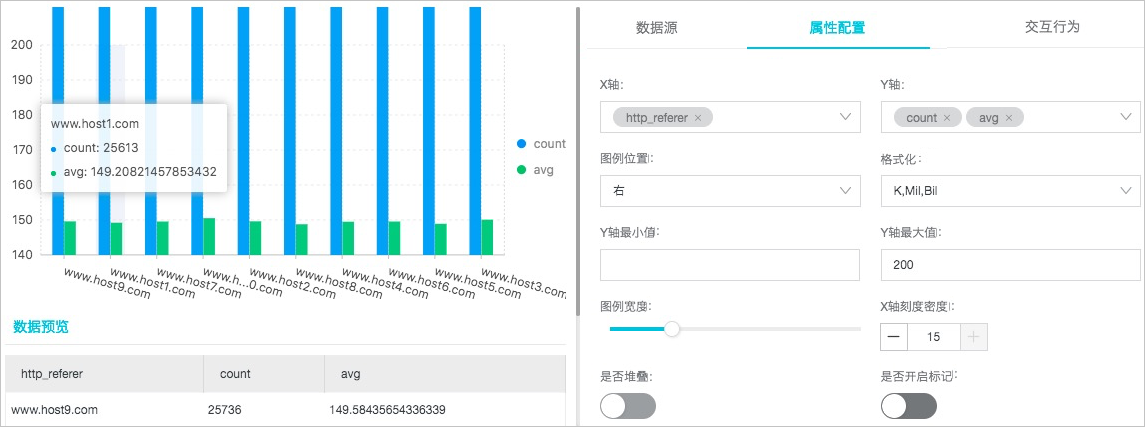Remove the count tag from Y轴
This screenshot has height=427, width=1145.
click(x=947, y=118)
